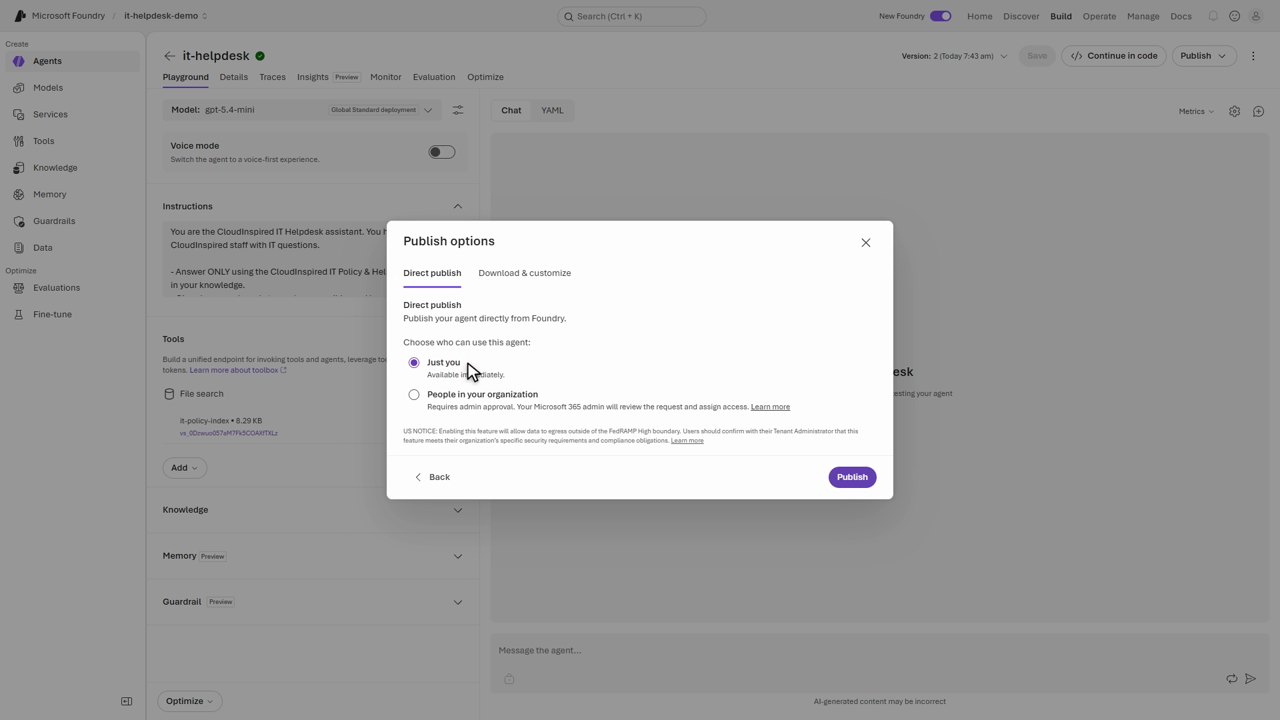Open the Add tools dropdown button
Screen dimensions: 1280x720
(184, 468)
